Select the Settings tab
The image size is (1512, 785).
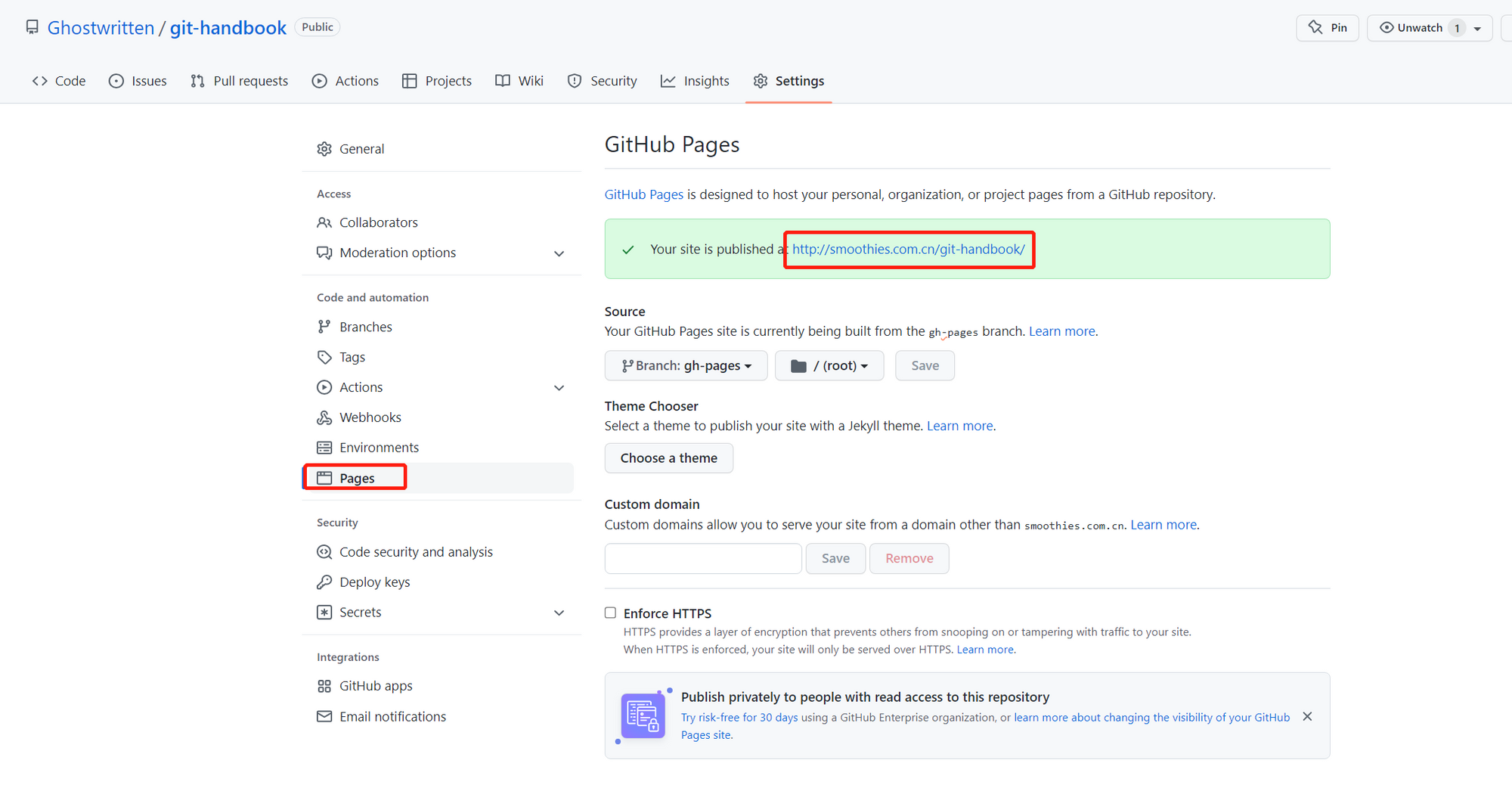tap(789, 81)
